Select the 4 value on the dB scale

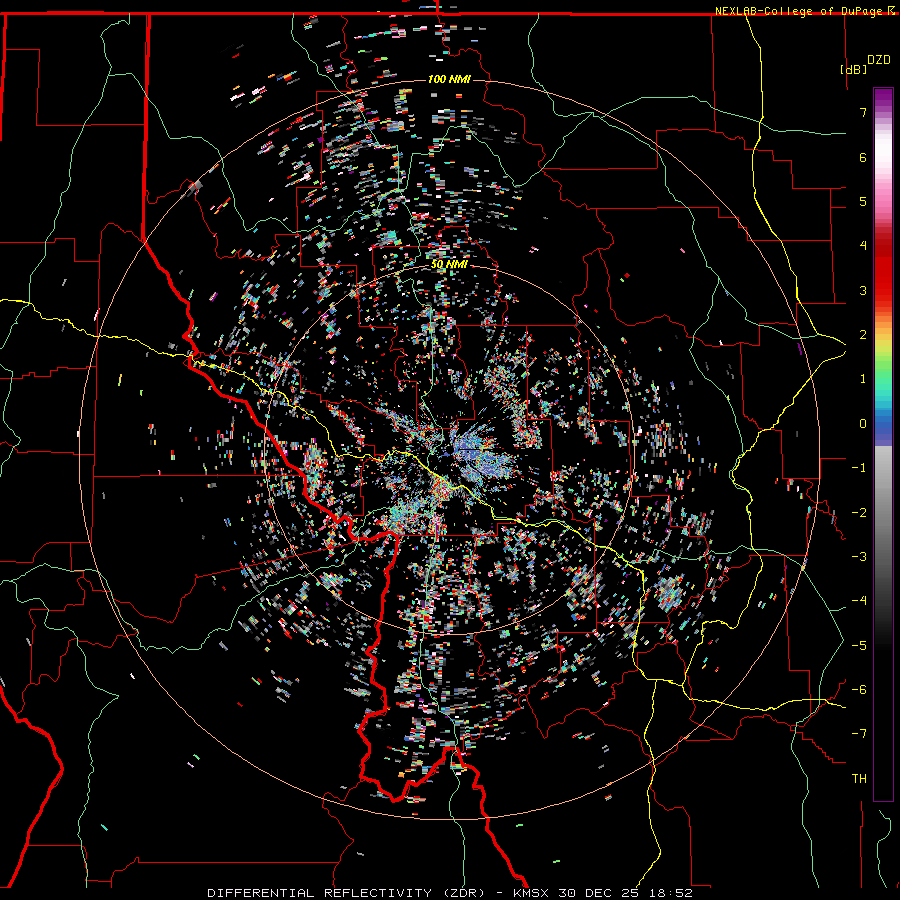[862, 246]
